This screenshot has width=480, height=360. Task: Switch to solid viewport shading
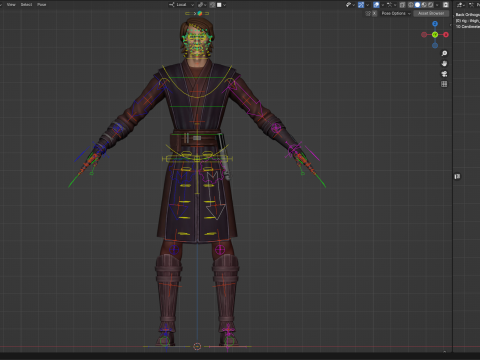tap(417, 5)
